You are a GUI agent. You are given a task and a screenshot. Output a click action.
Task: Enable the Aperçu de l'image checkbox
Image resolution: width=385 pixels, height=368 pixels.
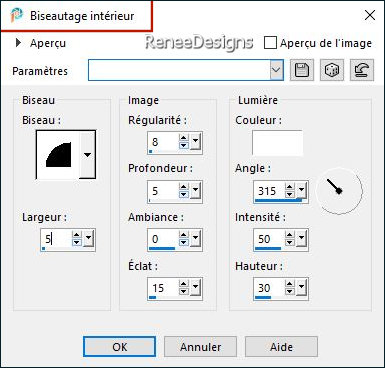tap(270, 43)
